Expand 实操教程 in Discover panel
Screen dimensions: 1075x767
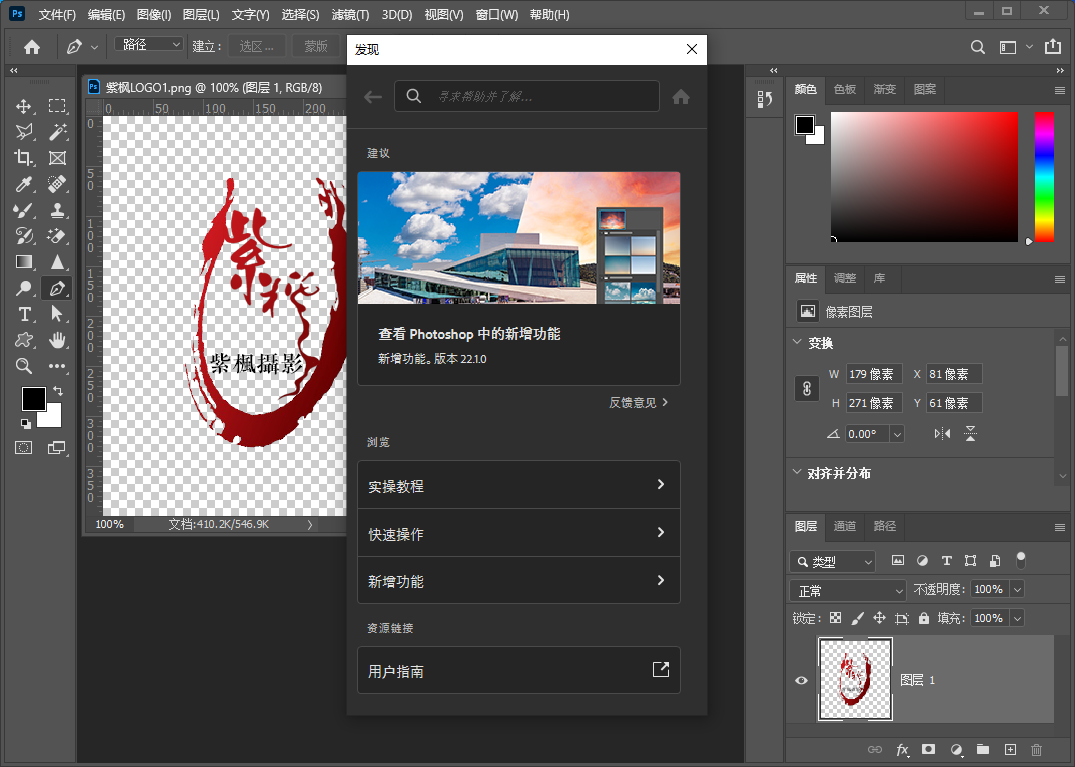519,485
